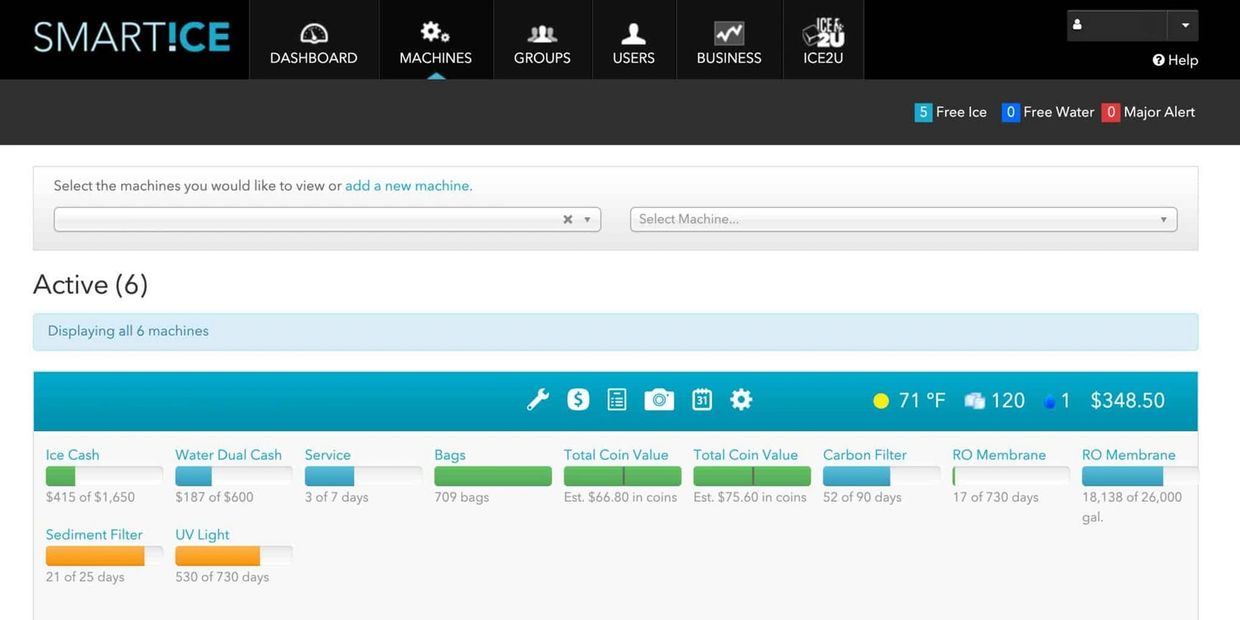Open the Business tab
The height and width of the screenshot is (620, 1240).
coord(729,43)
